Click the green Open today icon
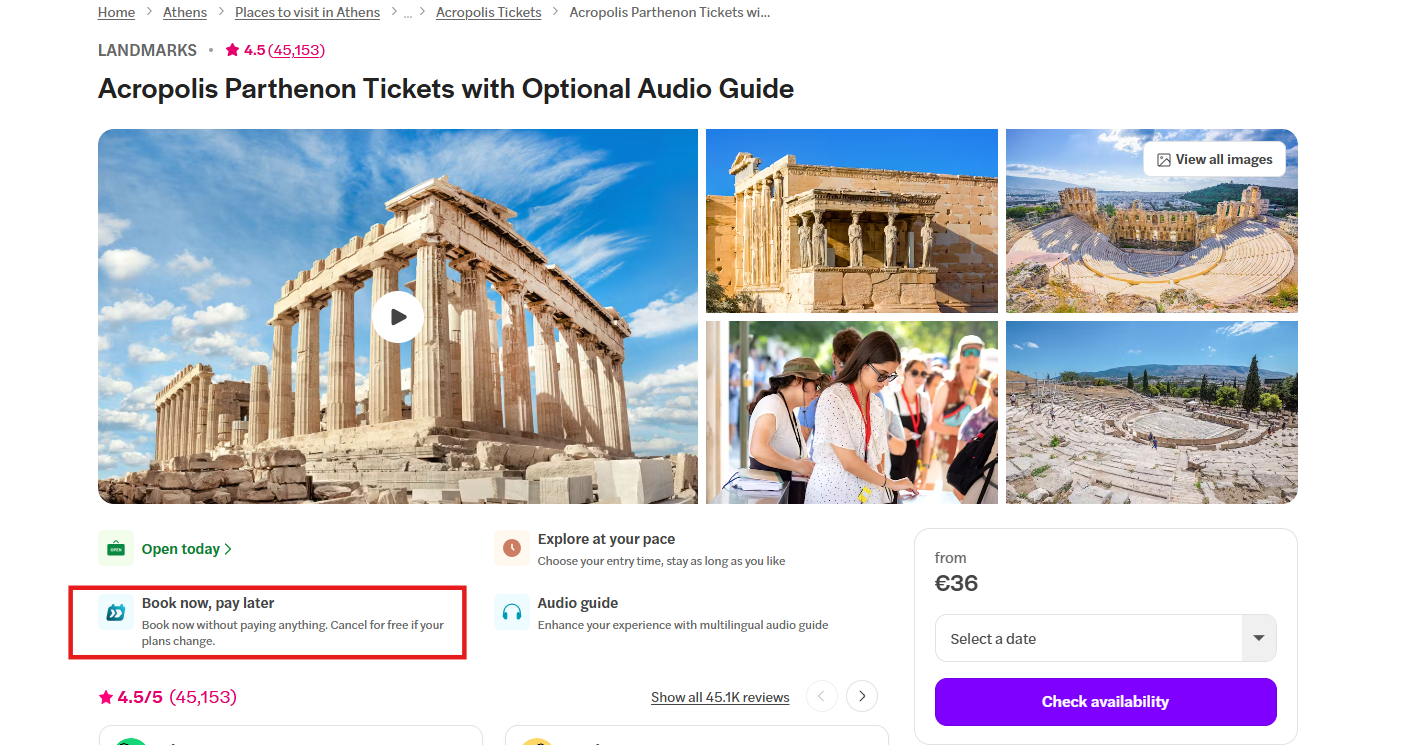Screen dimensions: 1414x745 click(116, 548)
